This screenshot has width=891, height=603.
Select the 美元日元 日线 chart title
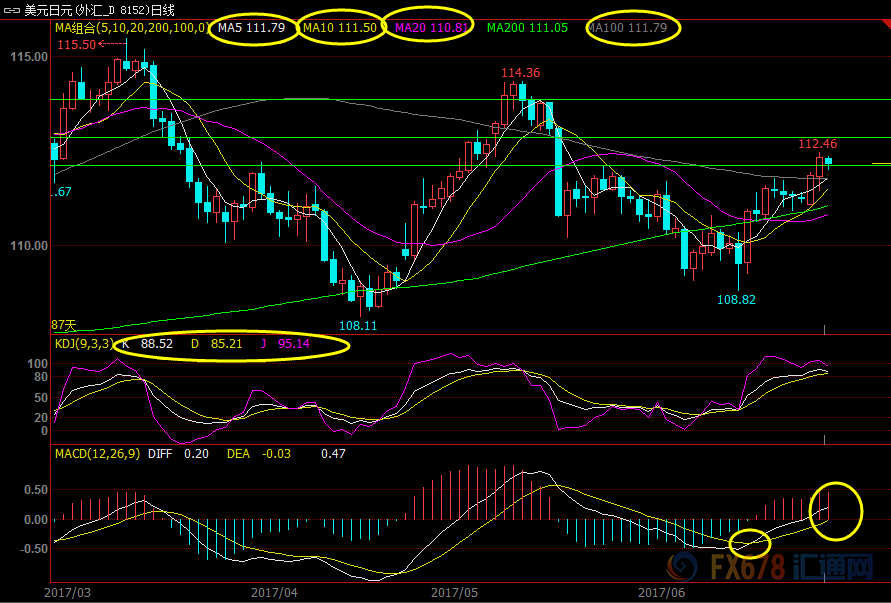[99, 10]
